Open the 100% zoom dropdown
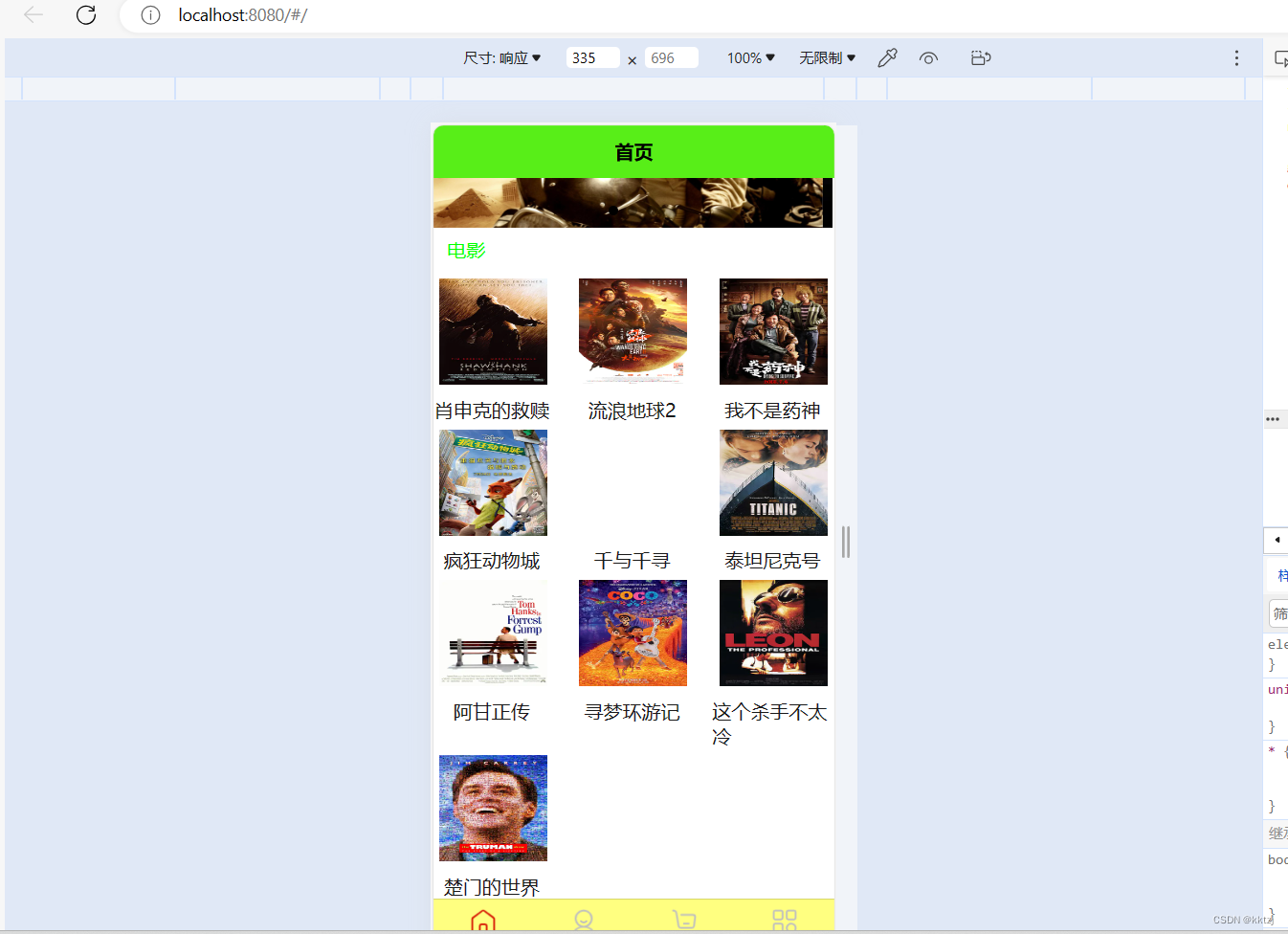This screenshot has width=1288, height=934. point(751,58)
